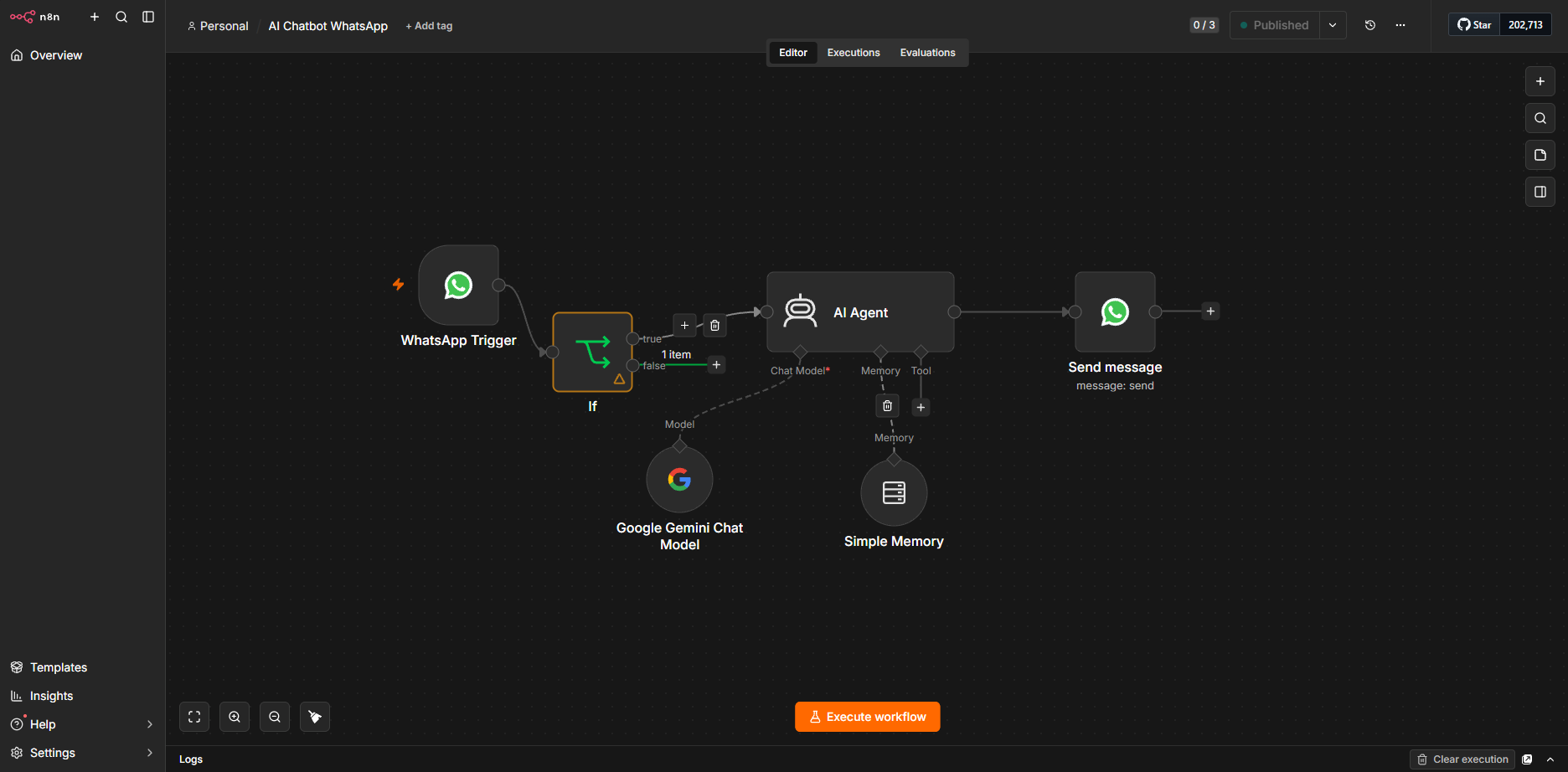The width and height of the screenshot is (1568, 772).
Task: Open the Overview page
Action: click(x=82, y=55)
